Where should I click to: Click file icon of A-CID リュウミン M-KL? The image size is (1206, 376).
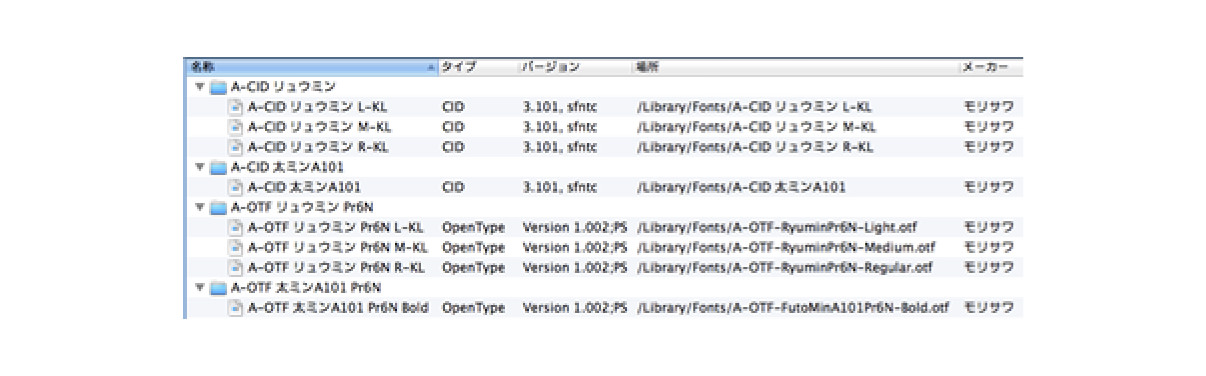(236, 126)
